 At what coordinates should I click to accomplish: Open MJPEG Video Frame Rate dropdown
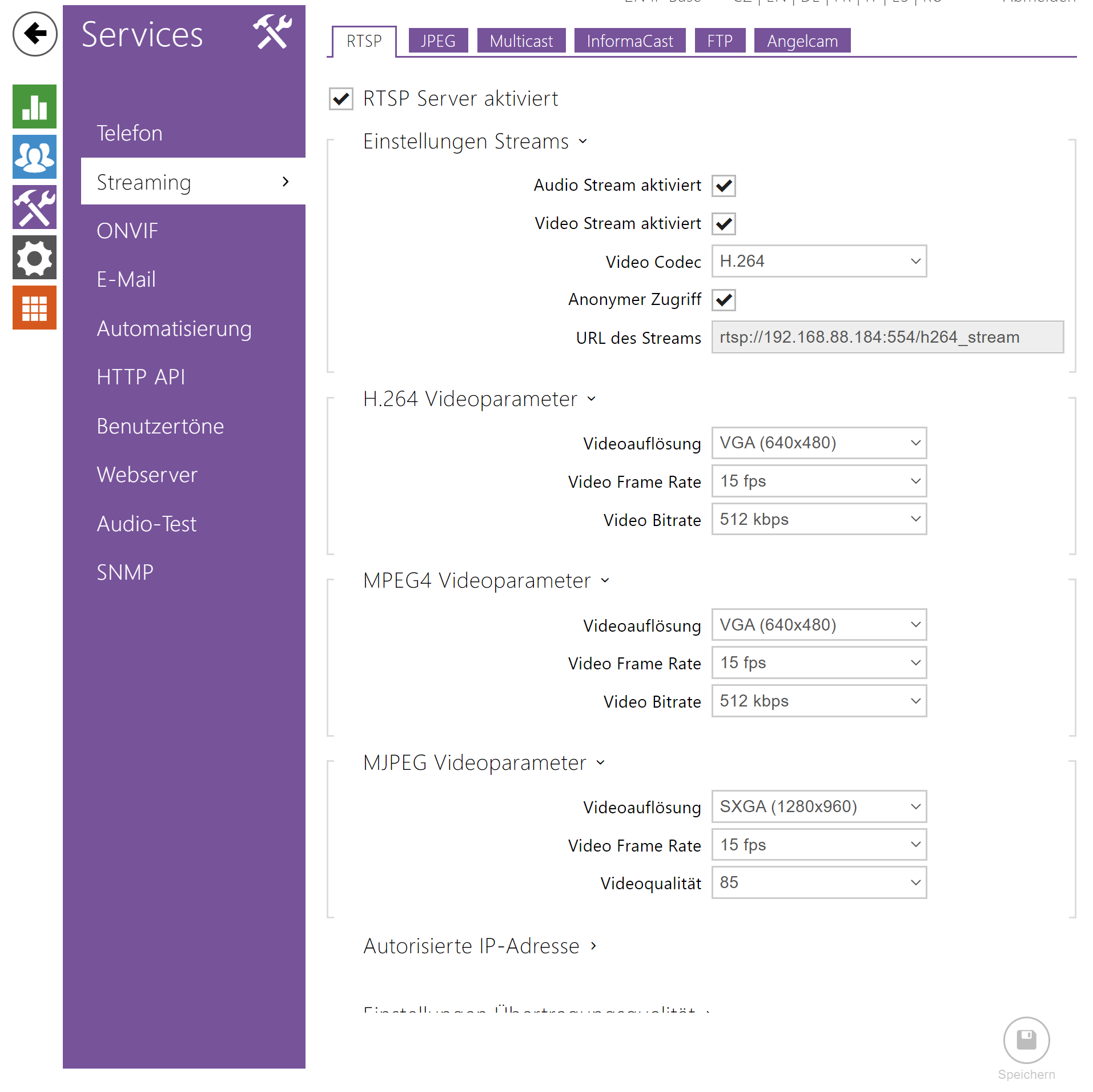[x=819, y=845]
